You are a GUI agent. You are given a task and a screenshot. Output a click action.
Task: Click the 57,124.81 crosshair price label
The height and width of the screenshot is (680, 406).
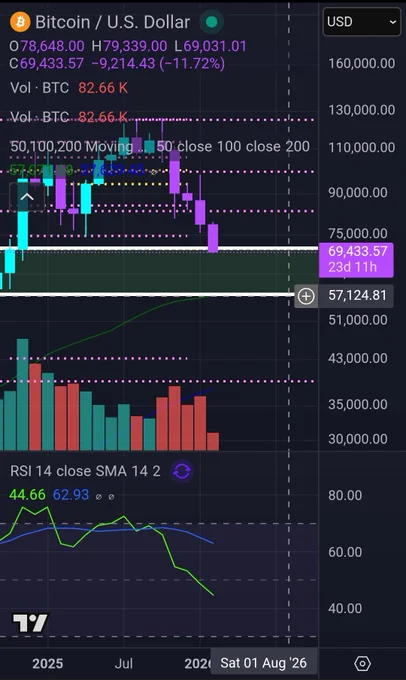357,296
